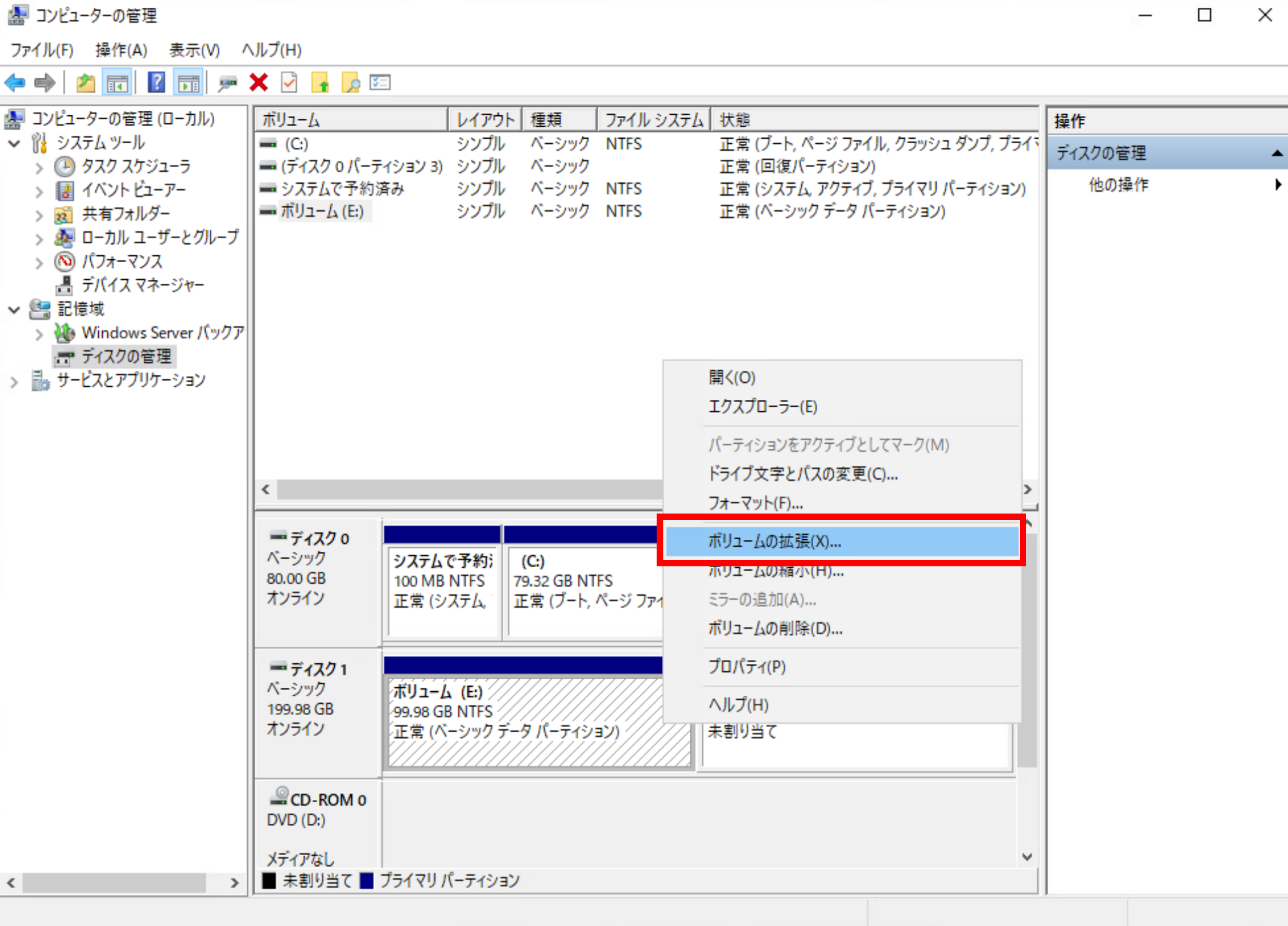The height and width of the screenshot is (926, 1288).
Task: Choose ボリュームの削除(D)... context menu entry
Action: (x=775, y=628)
